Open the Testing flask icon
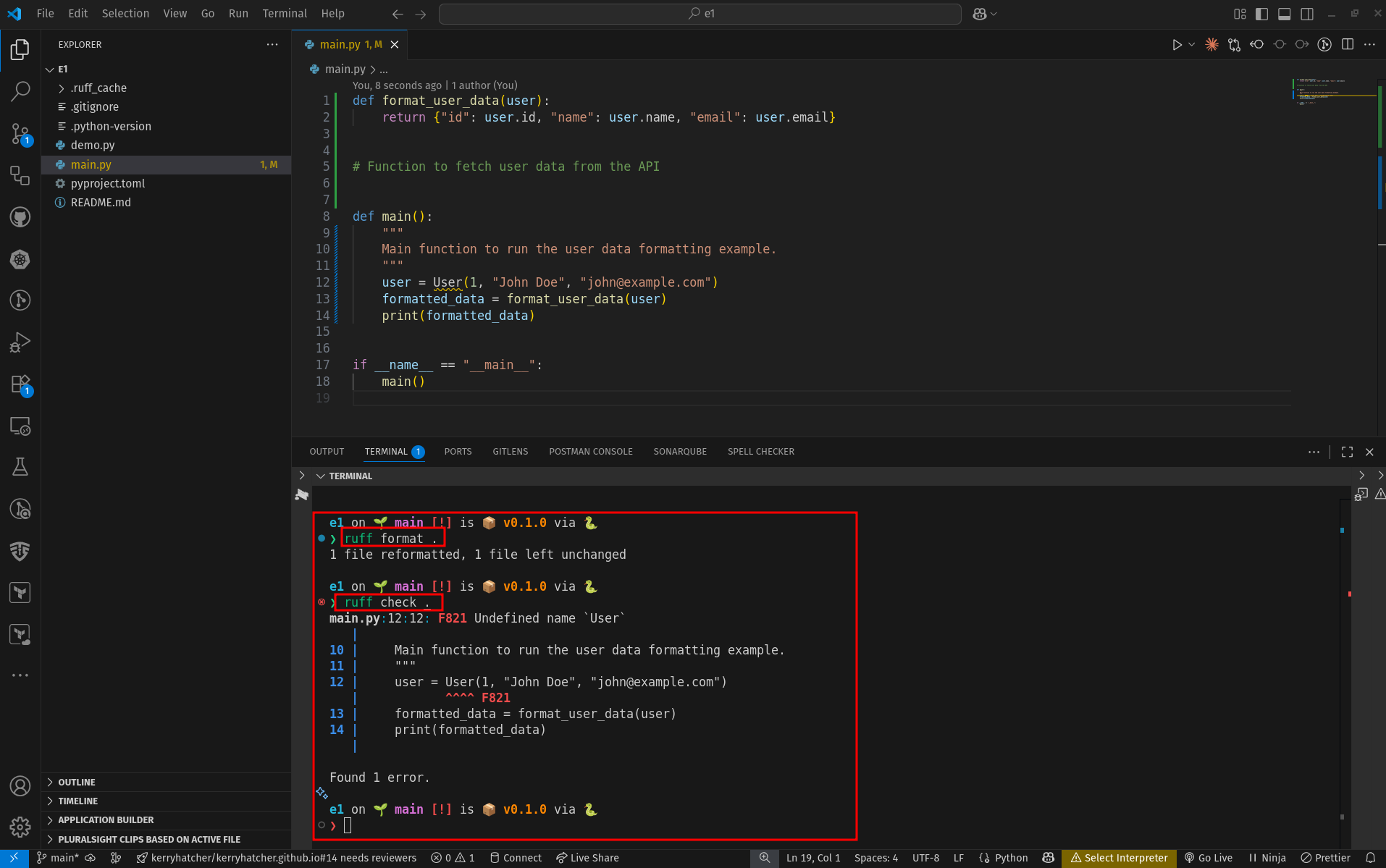This screenshot has height=868, width=1386. point(20,467)
